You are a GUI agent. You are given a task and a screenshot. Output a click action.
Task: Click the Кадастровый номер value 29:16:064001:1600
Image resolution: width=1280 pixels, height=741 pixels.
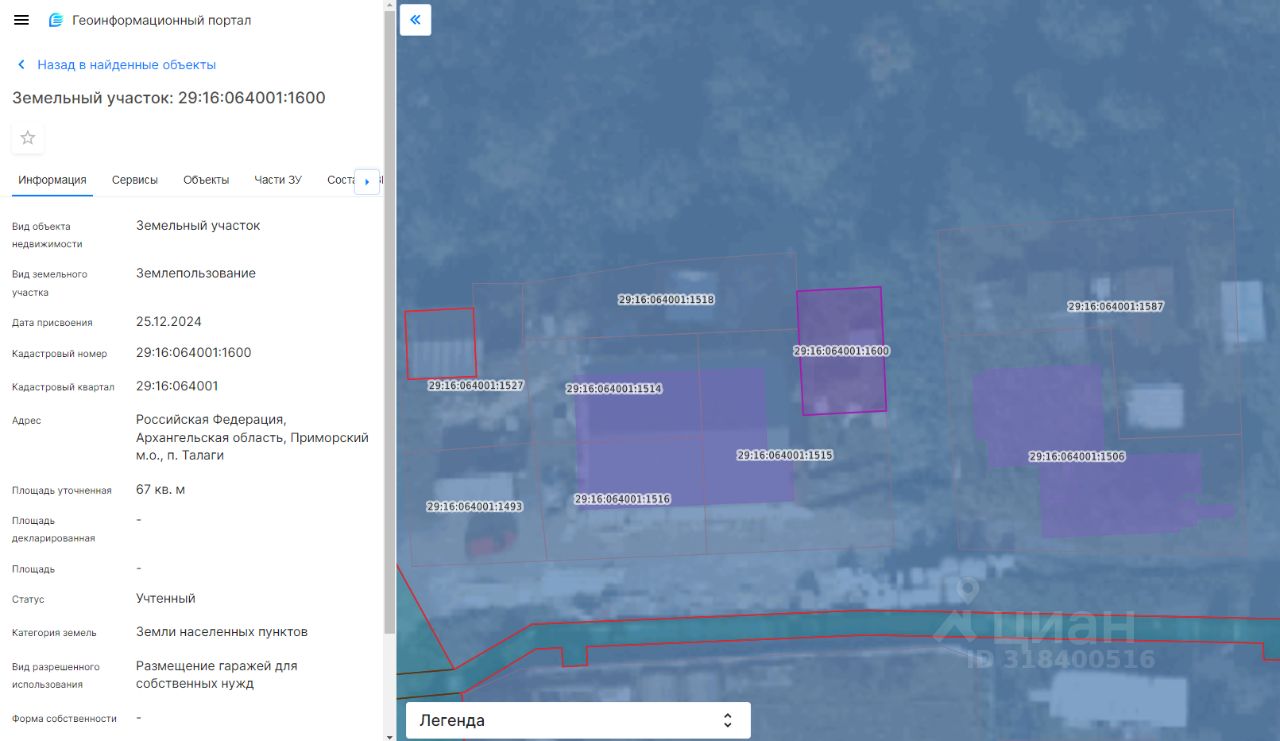(x=194, y=353)
